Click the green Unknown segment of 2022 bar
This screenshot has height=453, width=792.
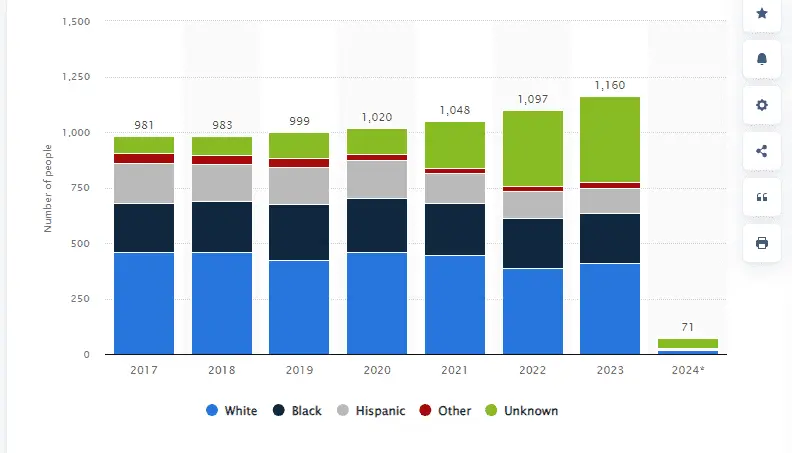click(x=533, y=148)
